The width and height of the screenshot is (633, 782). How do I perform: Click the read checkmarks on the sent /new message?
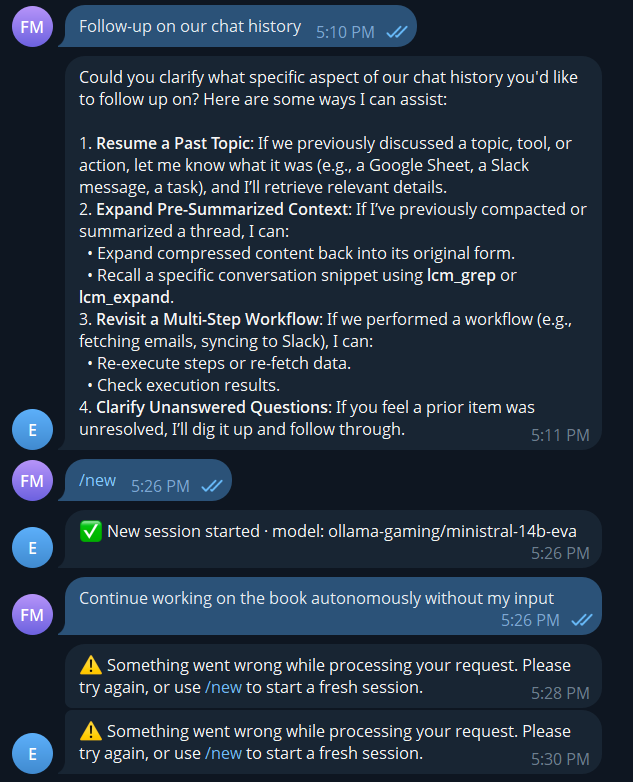point(211,486)
